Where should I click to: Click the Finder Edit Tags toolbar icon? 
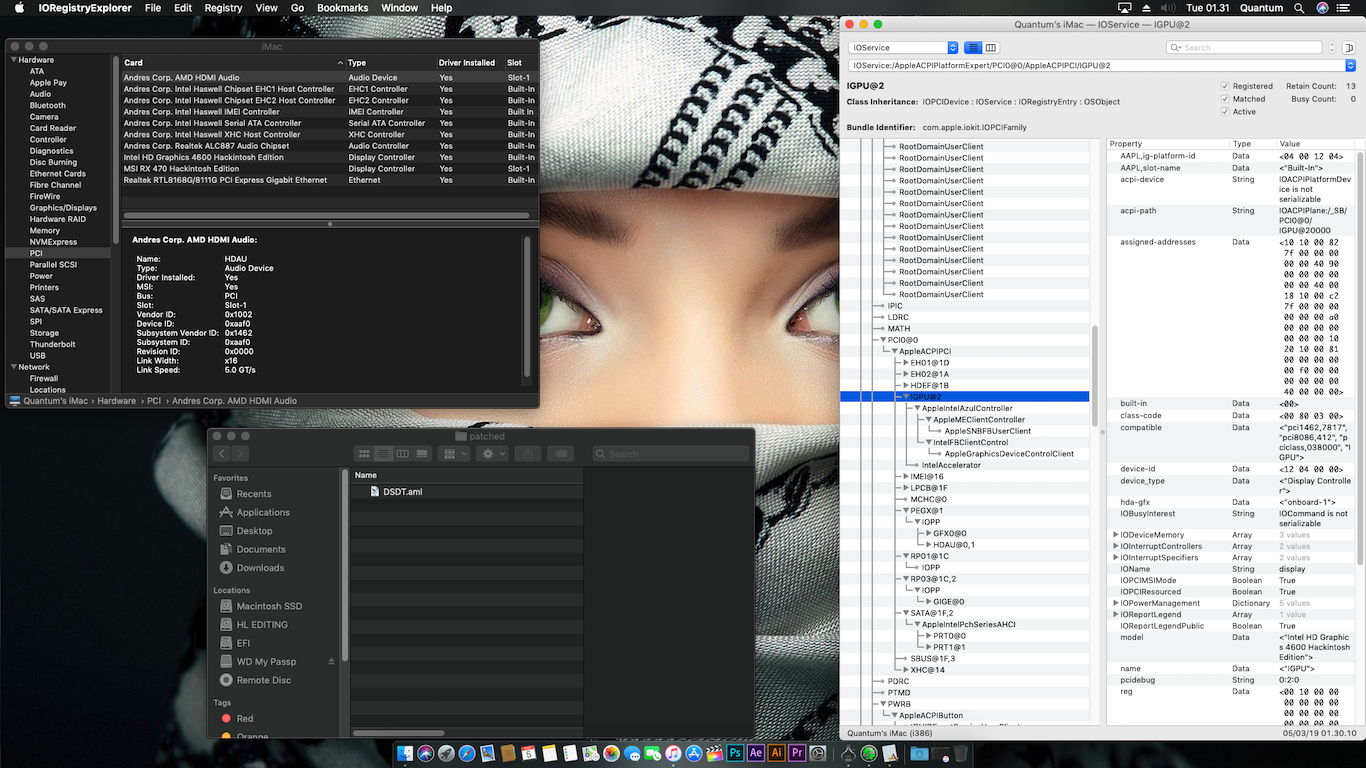click(x=561, y=454)
